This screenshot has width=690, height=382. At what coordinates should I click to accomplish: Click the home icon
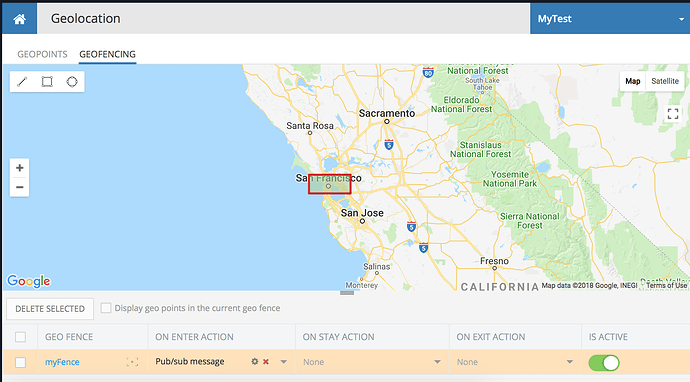pyautogui.click(x=19, y=19)
